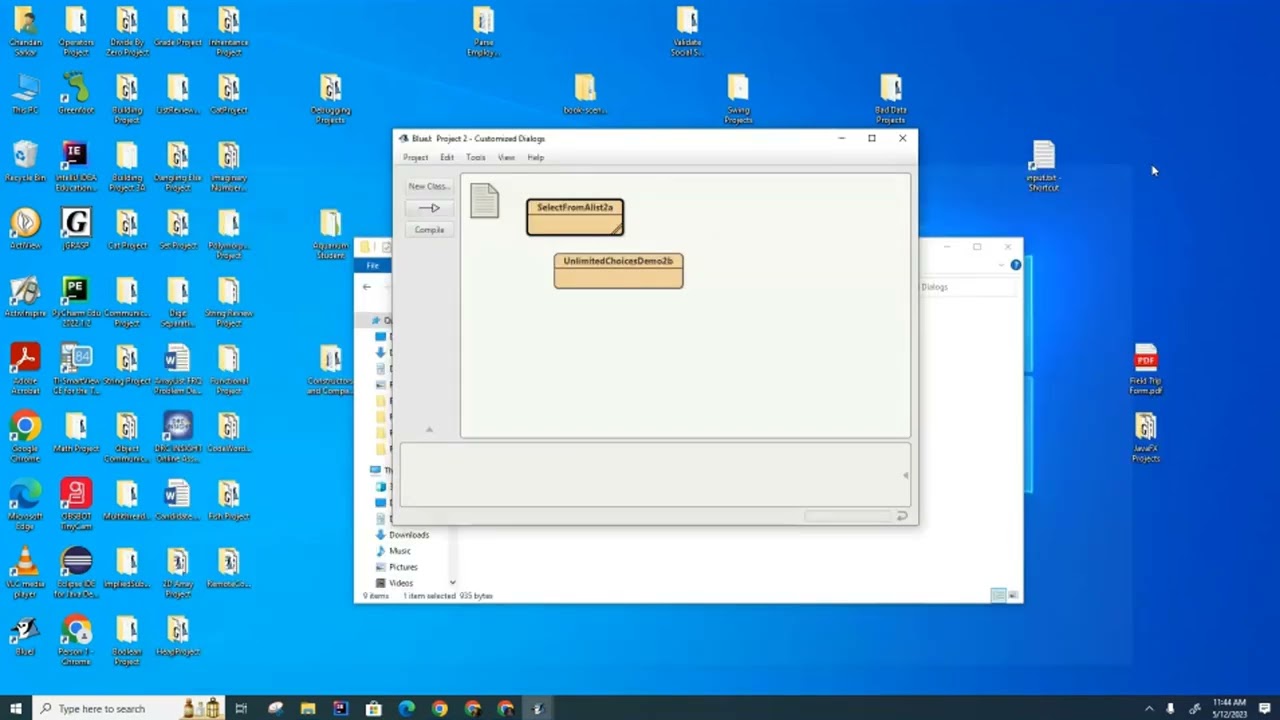Open the taskbar clock and date

pyautogui.click(x=1229, y=709)
